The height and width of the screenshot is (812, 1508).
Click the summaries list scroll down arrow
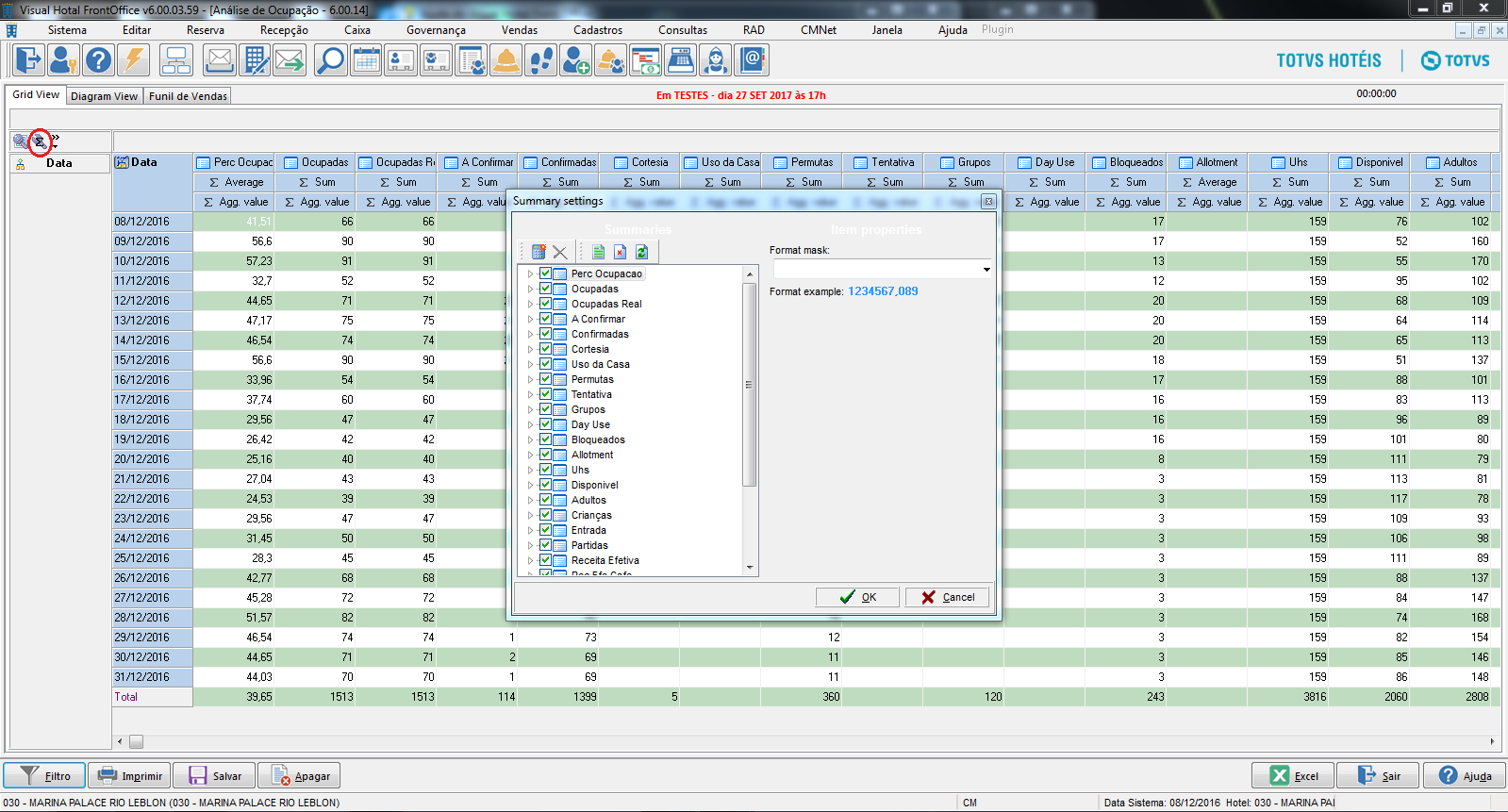point(750,568)
